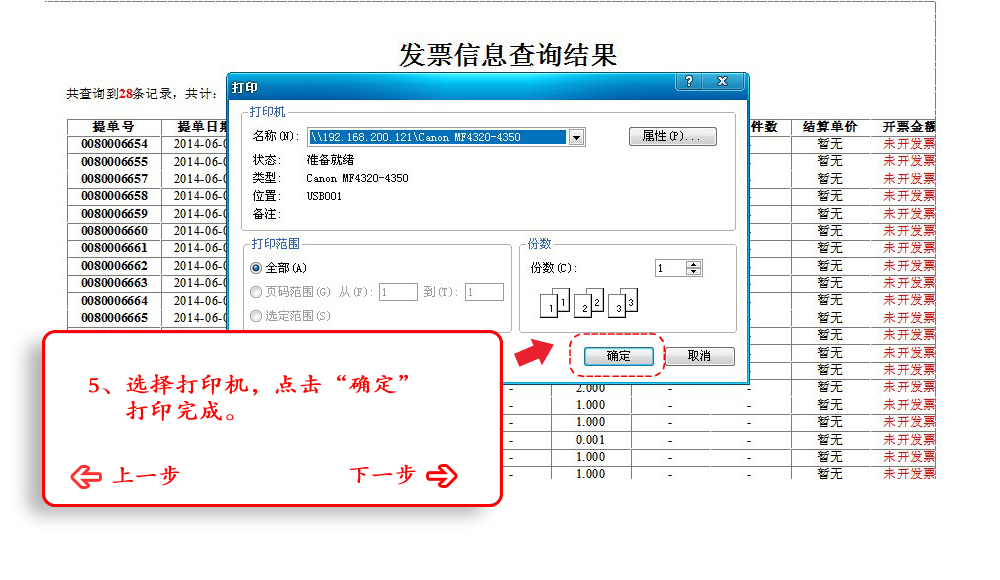Select the 页码范围(G) radio button
The width and height of the screenshot is (1000, 580).
click(257, 292)
